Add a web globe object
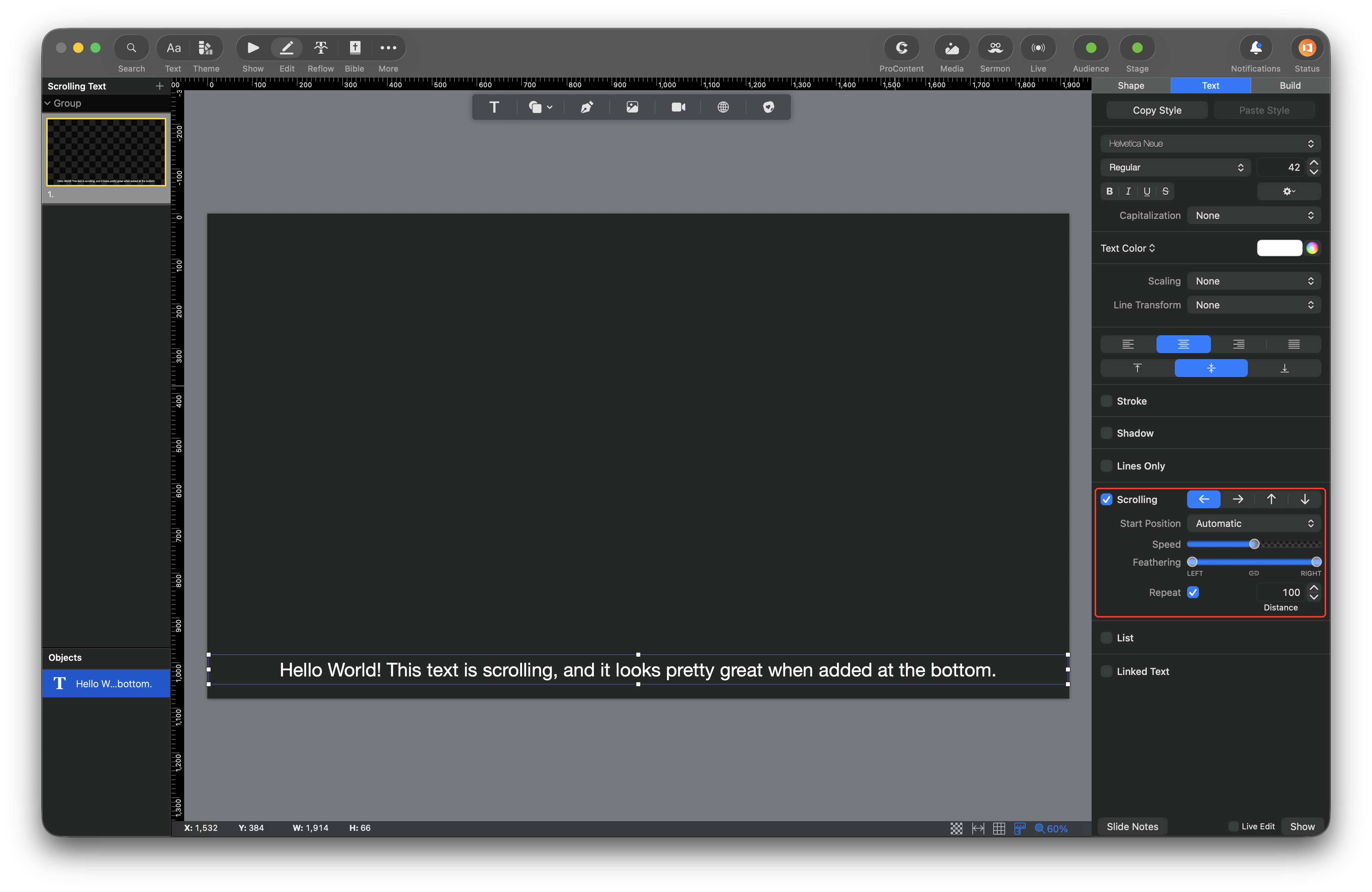1372x892 pixels. click(723, 107)
